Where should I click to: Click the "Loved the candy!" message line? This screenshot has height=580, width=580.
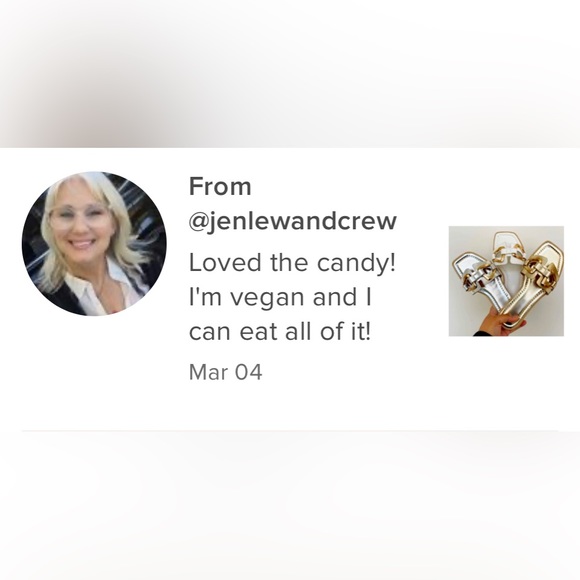[292, 262]
